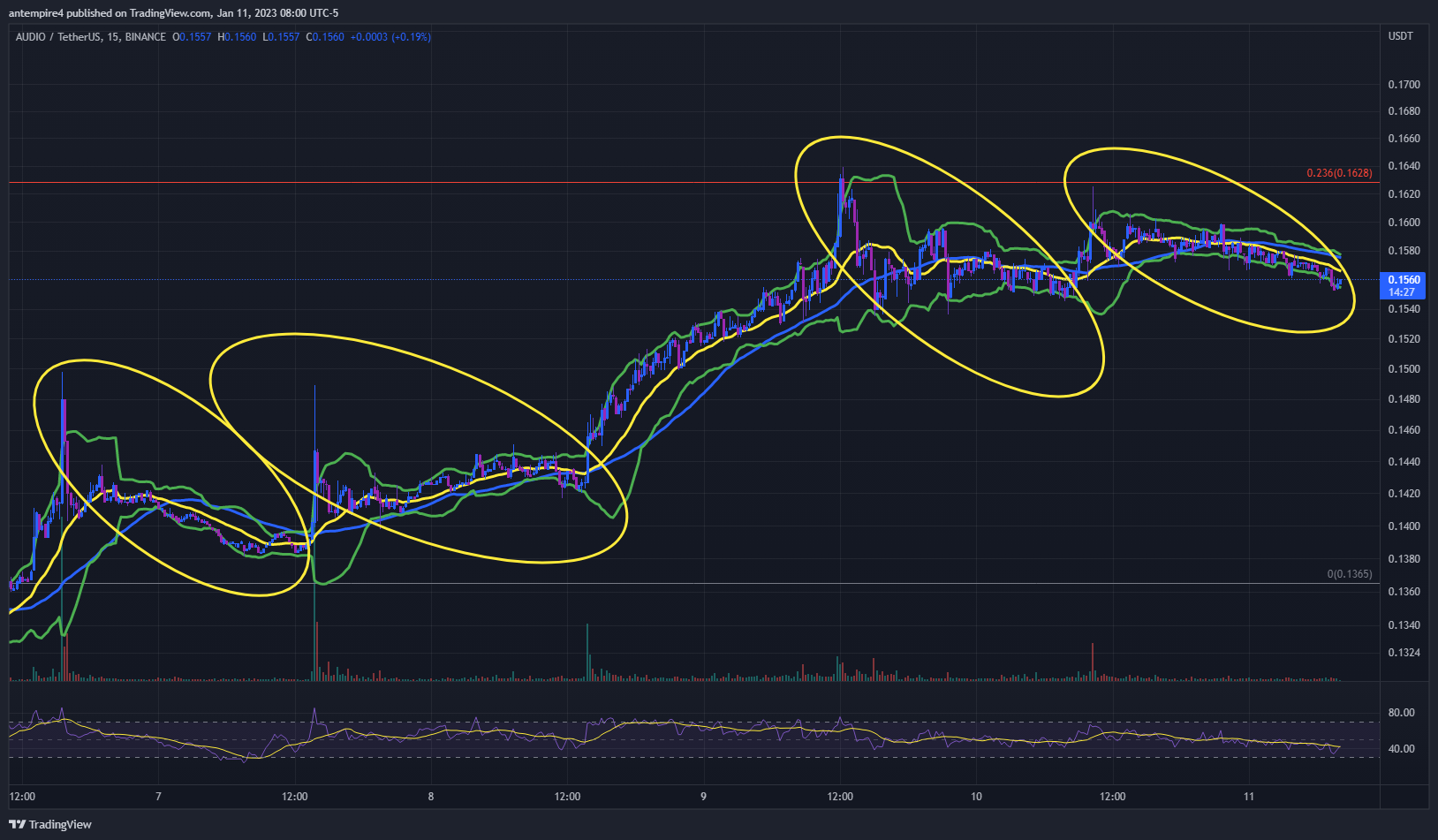Click the 0.1680 price axis label
The width and height of the screenshot is (1438, 840).
pyautogui.click(x=1404, y=111)
